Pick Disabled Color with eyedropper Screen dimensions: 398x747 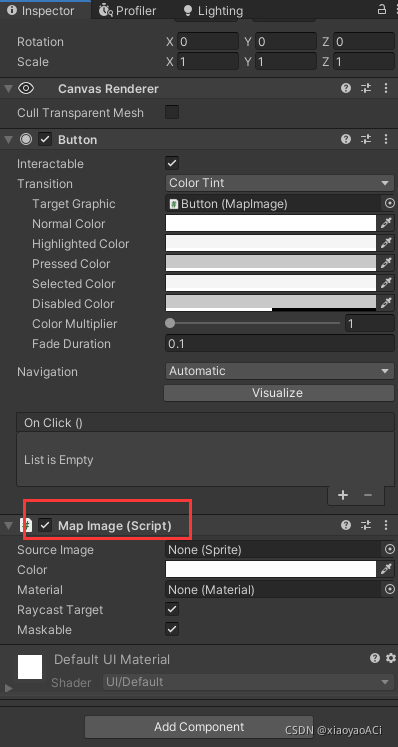[386, 303]
